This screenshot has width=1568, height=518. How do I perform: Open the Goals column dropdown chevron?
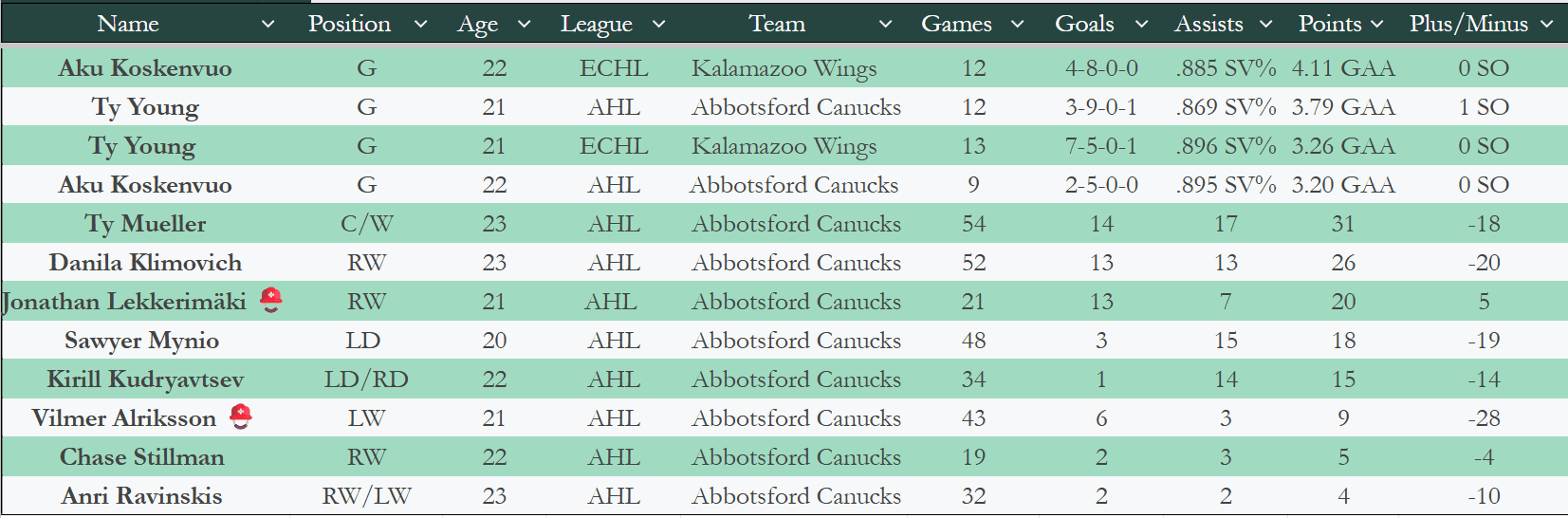1141,25
